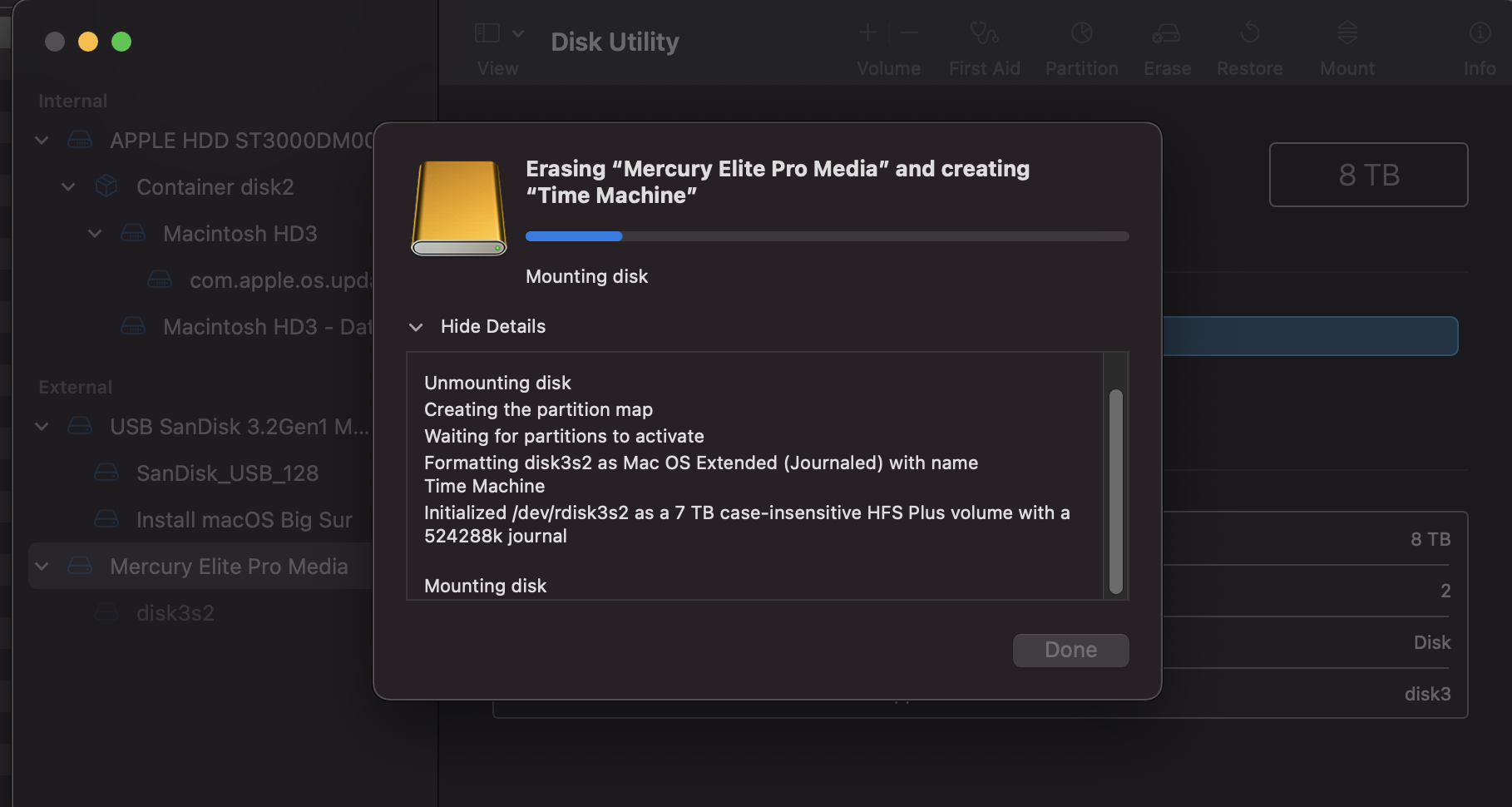Viewport: 1512px width, 807px height.
Task: Open the View sidebar dropdown
Action: coord(498,33)
